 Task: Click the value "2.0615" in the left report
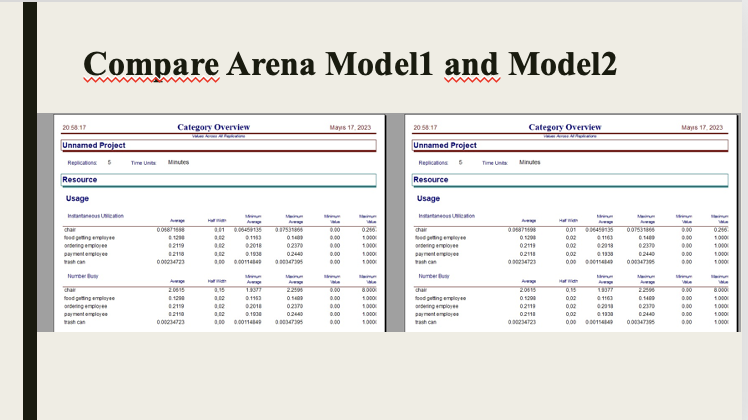click(x=177, y=290)
